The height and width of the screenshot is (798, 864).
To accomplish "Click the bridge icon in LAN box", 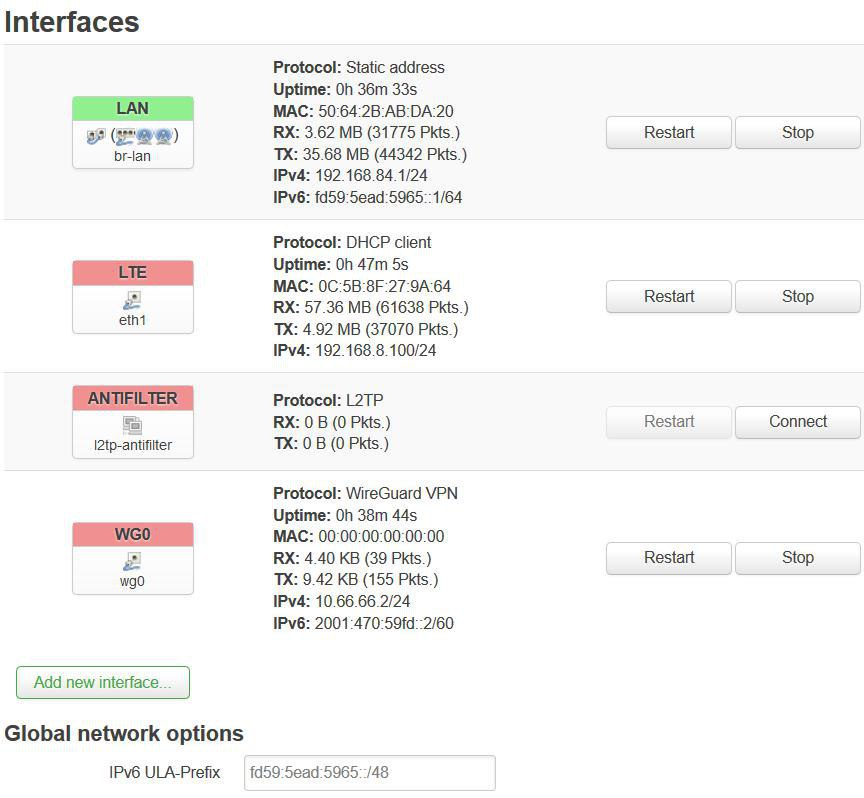I will click(95, 136).
